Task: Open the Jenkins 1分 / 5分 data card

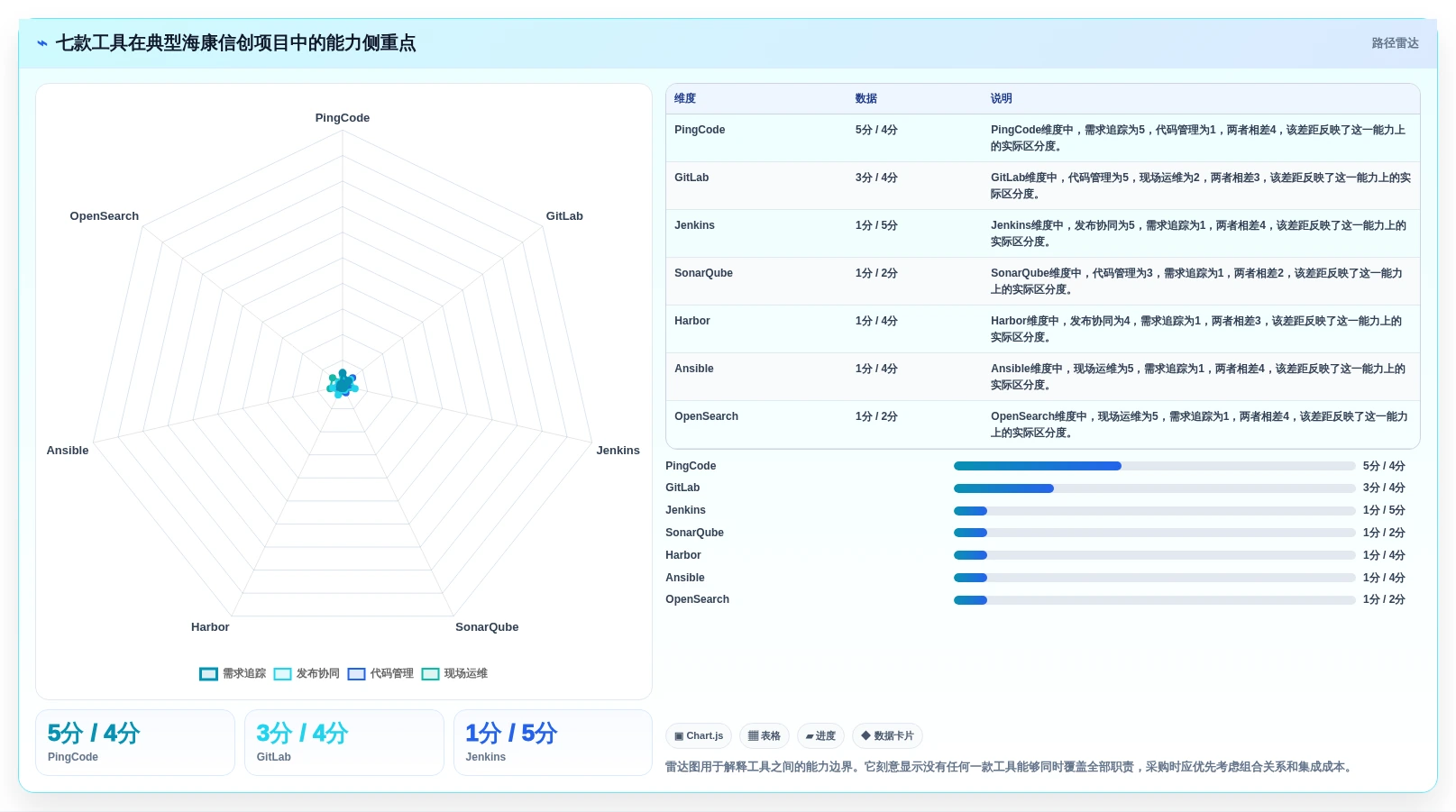Action: tap(553, 743)
